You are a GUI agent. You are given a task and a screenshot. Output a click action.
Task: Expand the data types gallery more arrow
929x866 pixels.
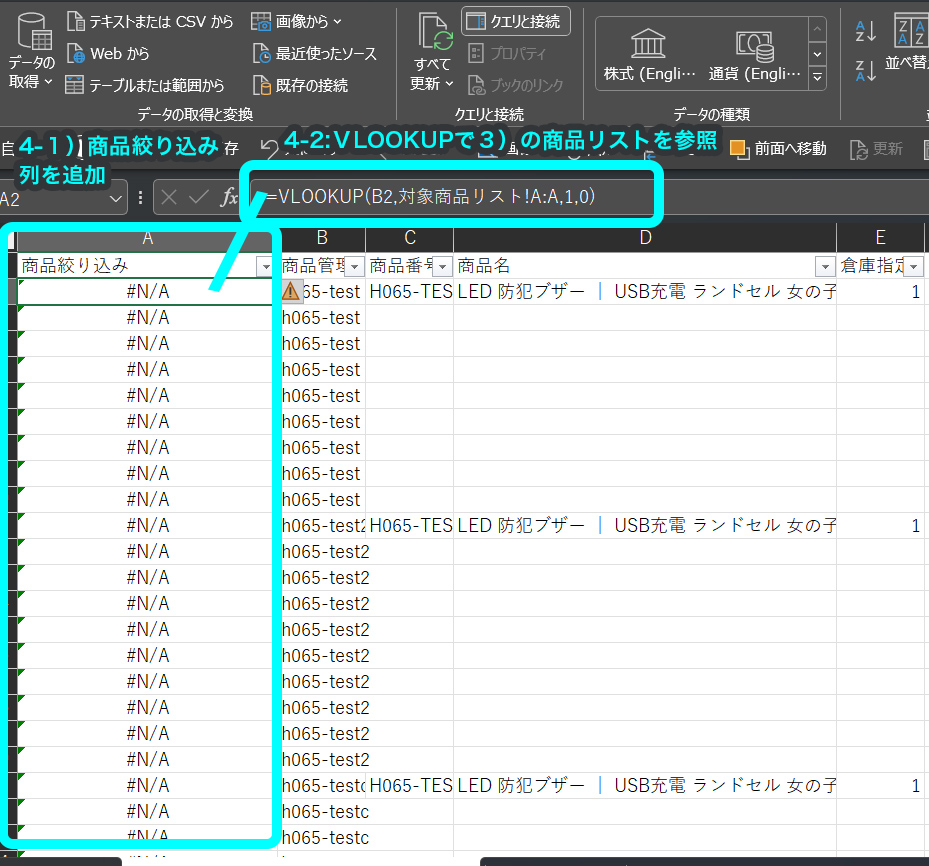click(x=818, y=77)
